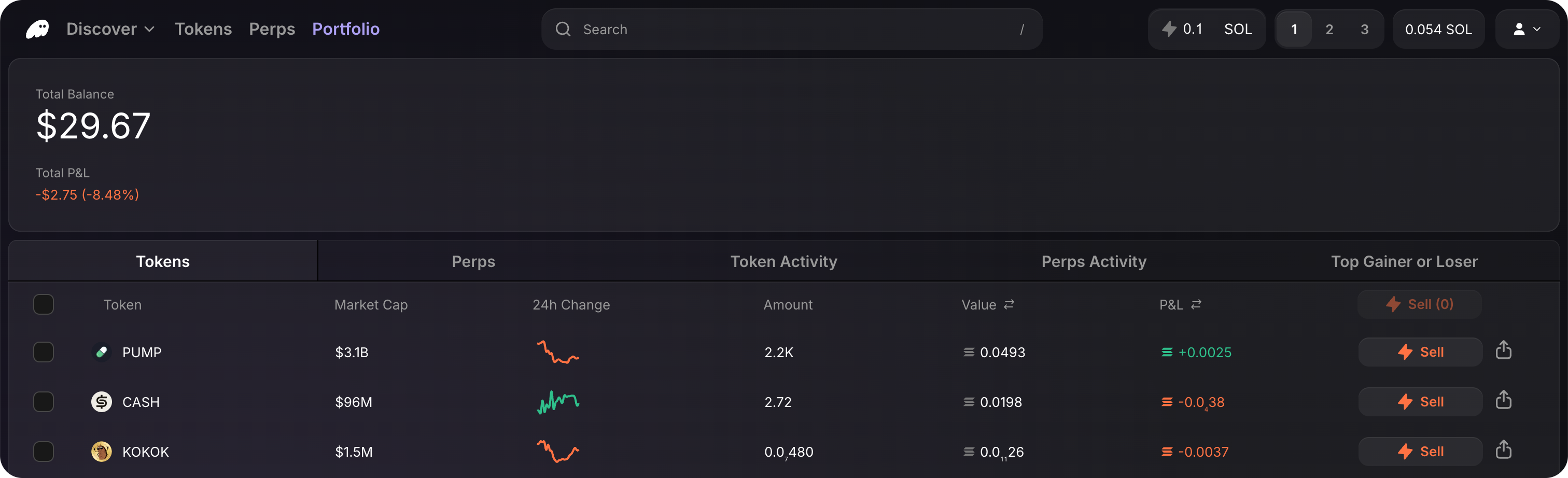This screenshot has height=478, width=1568.
Task: Switch to the Perps Activity tab
Action: [x=1093, y=261]
